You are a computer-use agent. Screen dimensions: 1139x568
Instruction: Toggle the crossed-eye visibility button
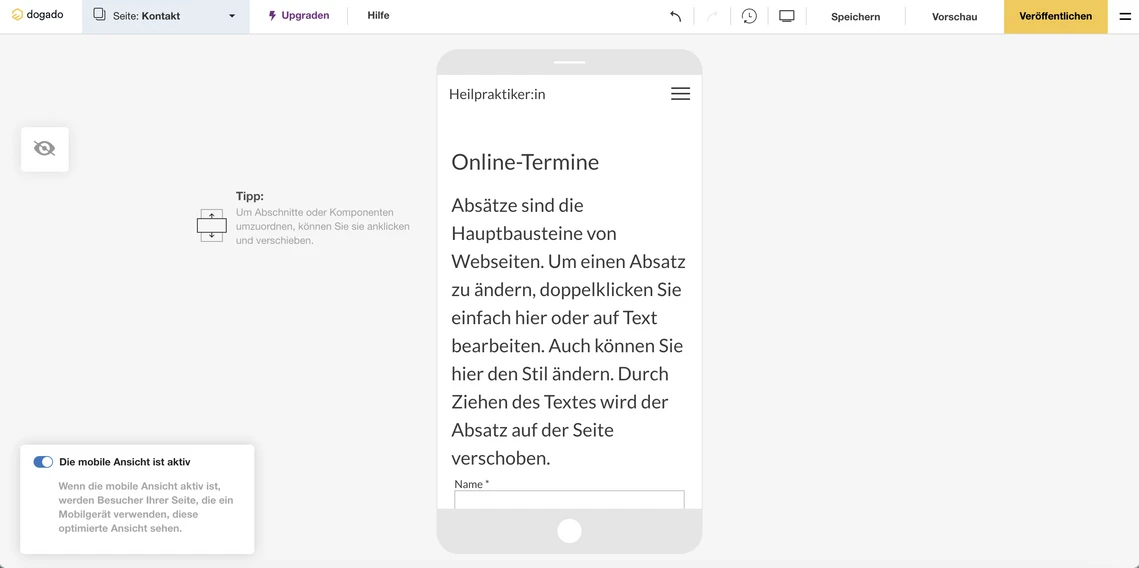point(44,149)
